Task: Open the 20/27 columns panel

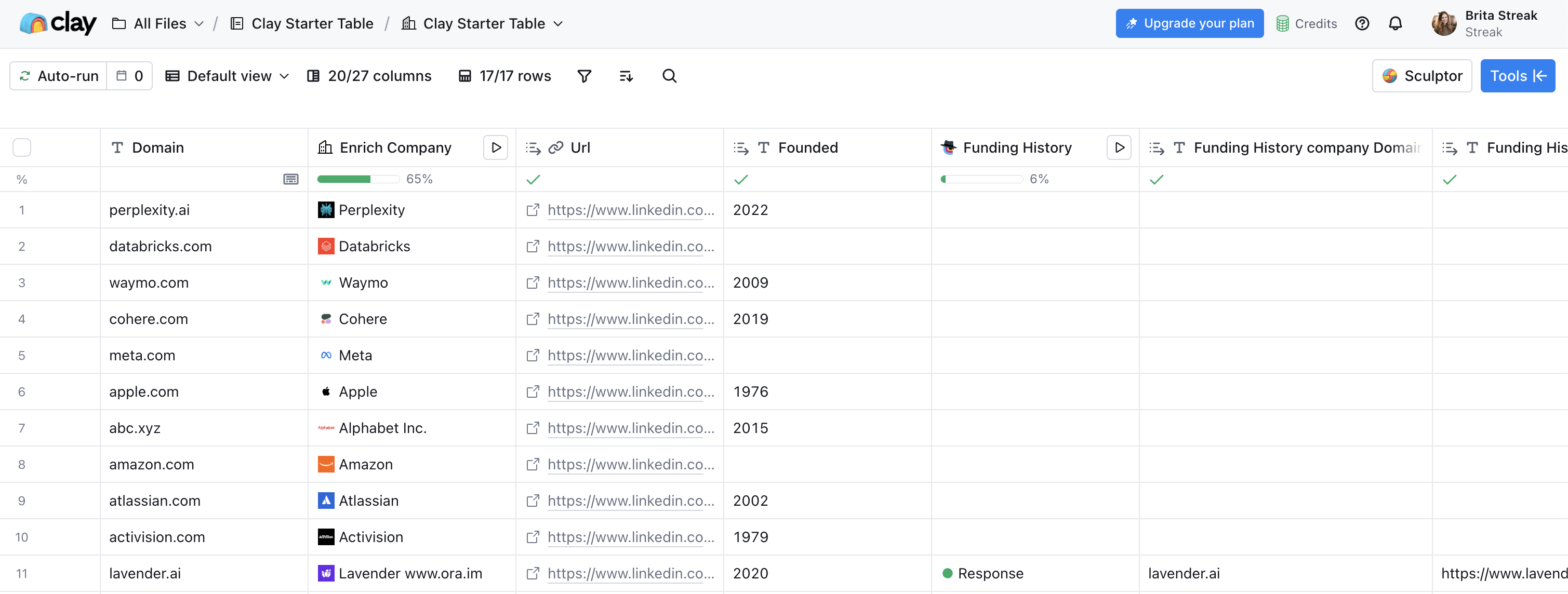Action: click(x=369, y=75)
